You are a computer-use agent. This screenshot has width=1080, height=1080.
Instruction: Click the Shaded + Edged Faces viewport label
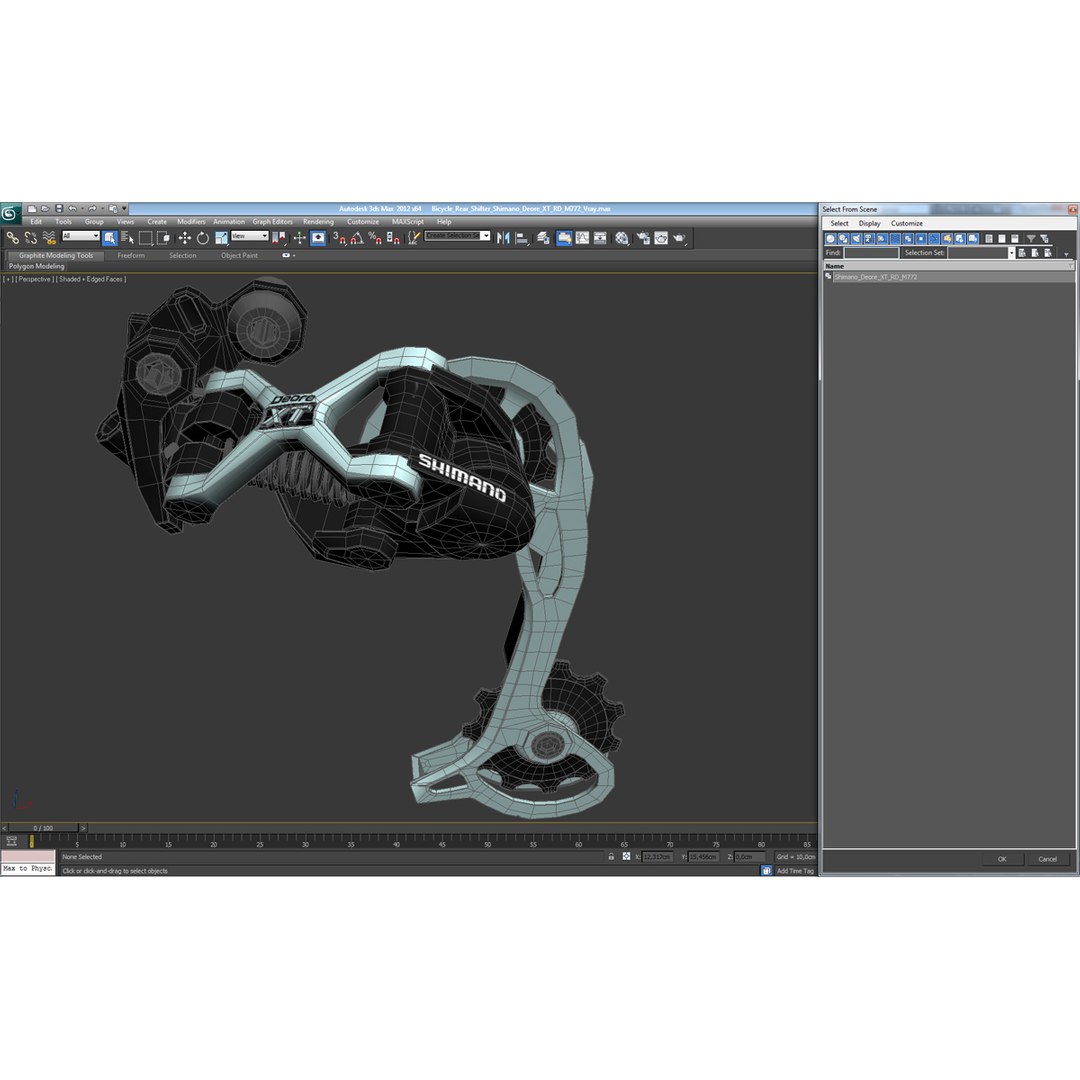(91, 279)
